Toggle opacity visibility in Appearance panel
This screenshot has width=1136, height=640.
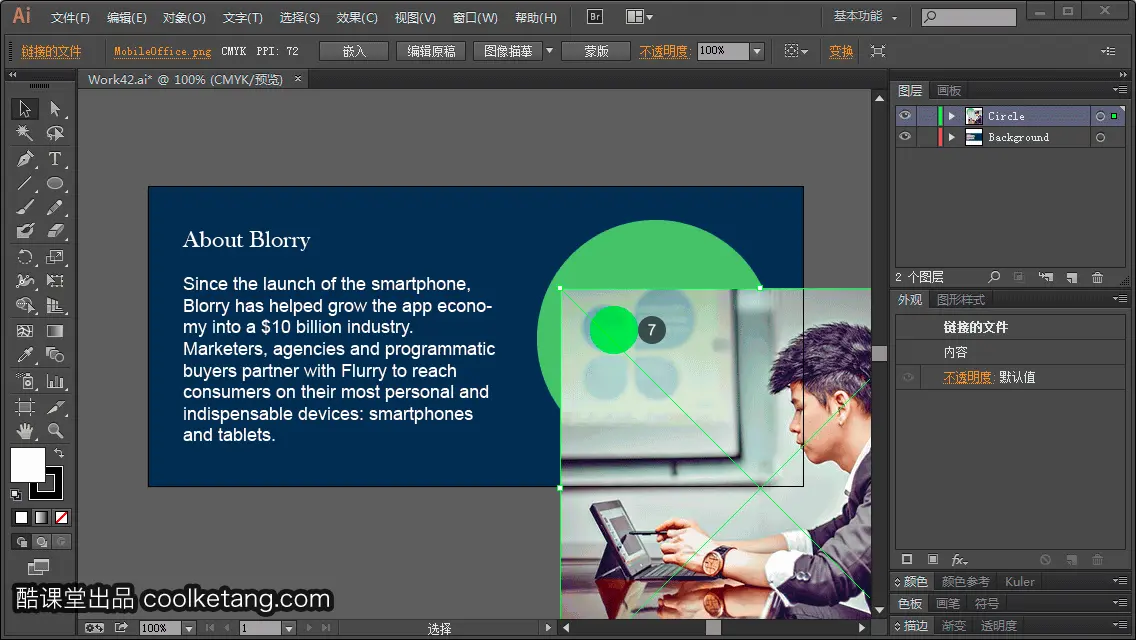(x=908, y=377)
